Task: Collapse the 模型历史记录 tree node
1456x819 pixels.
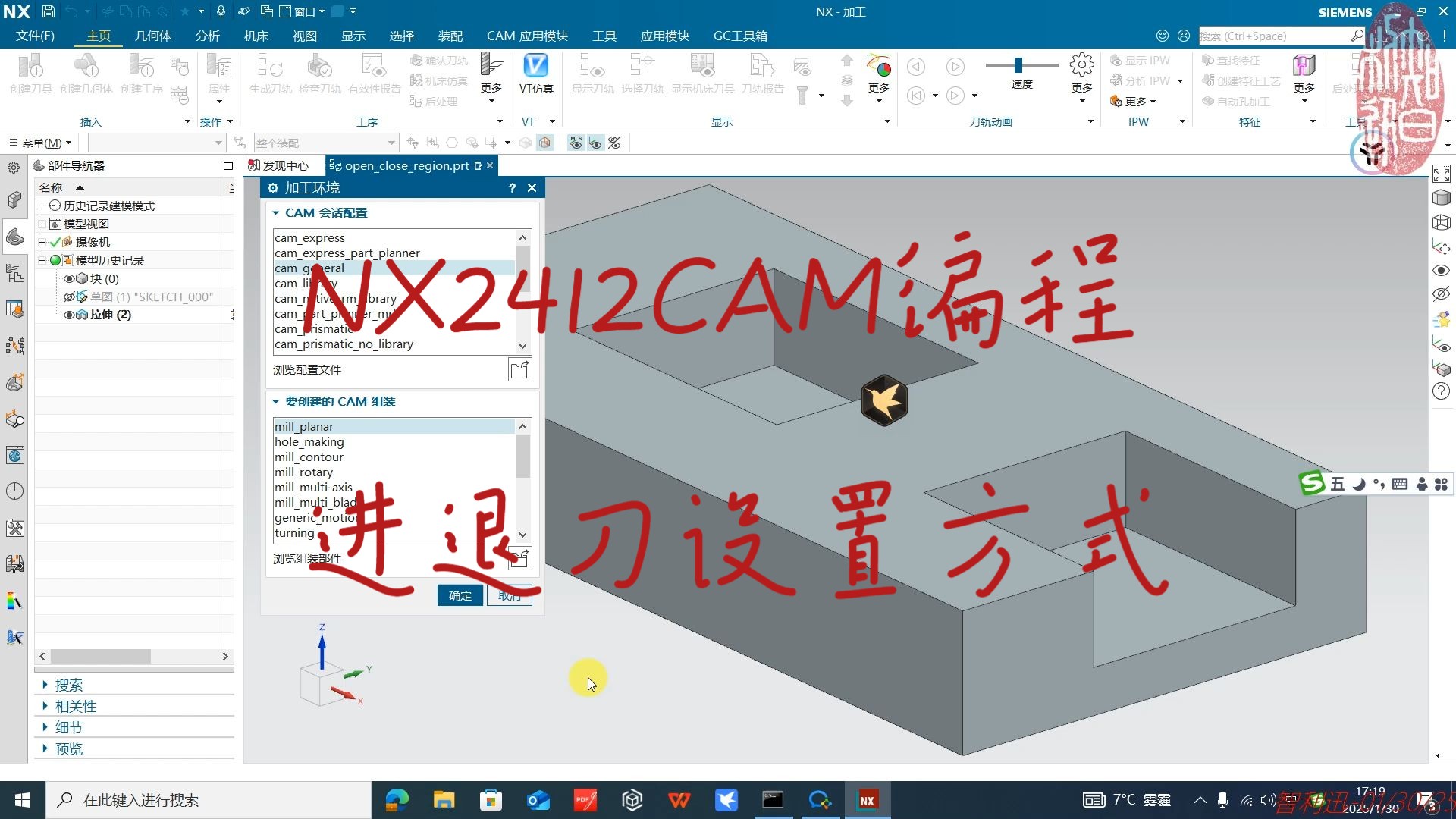Action: [x=42, y=259]
